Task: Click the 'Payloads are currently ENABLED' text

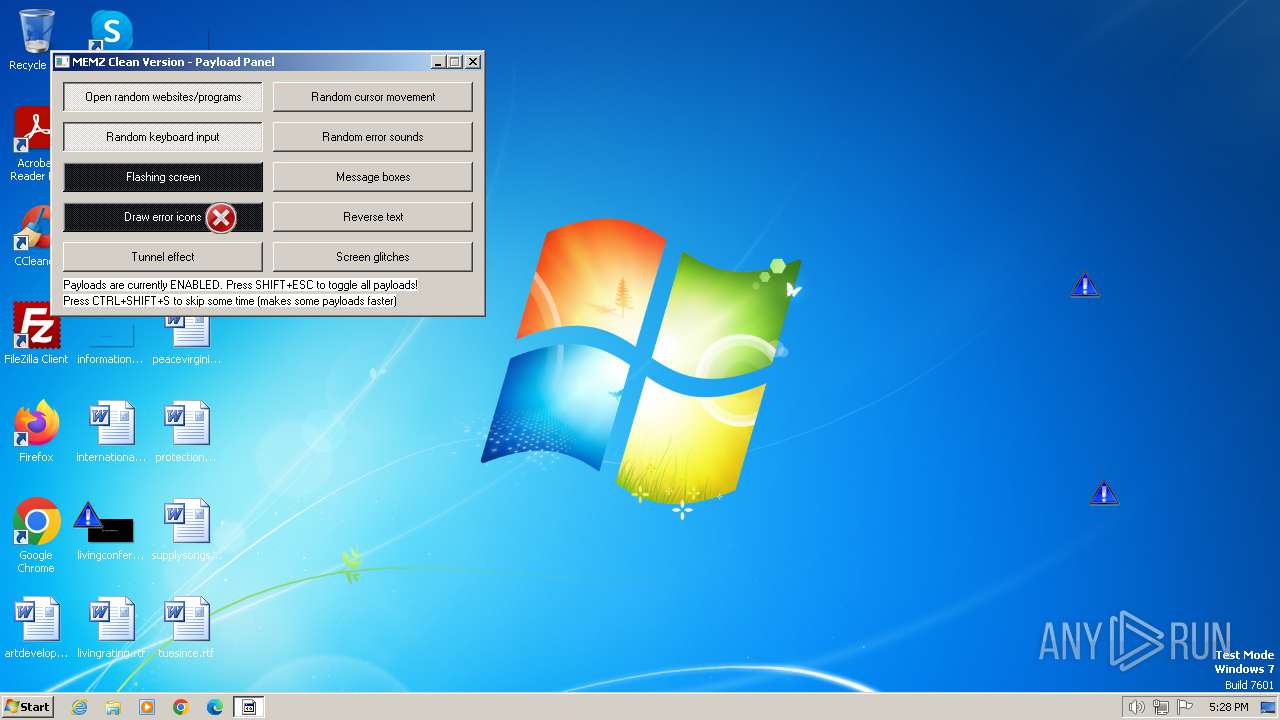Action: point(240,285)
